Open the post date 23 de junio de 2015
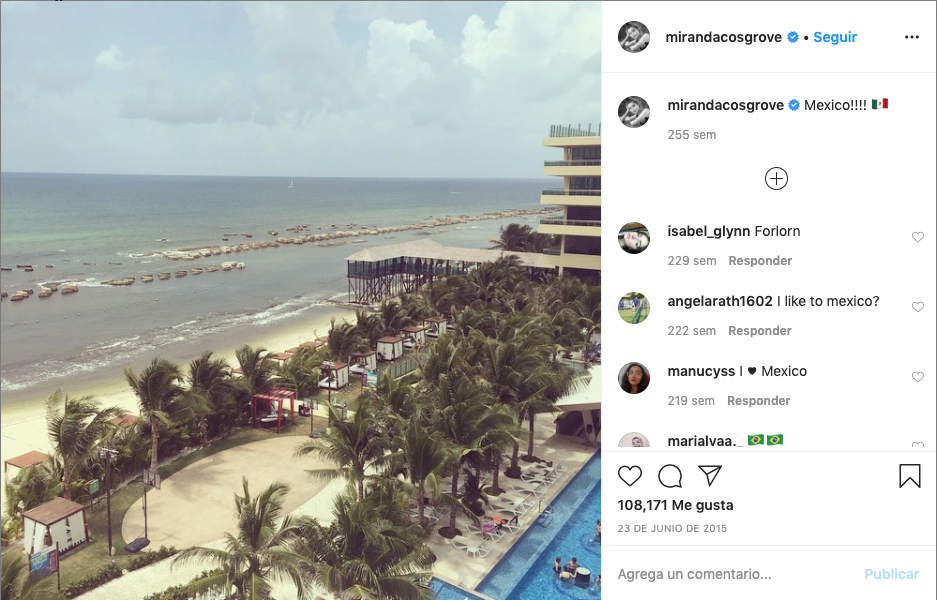937x600 pixels. [672, 528]
